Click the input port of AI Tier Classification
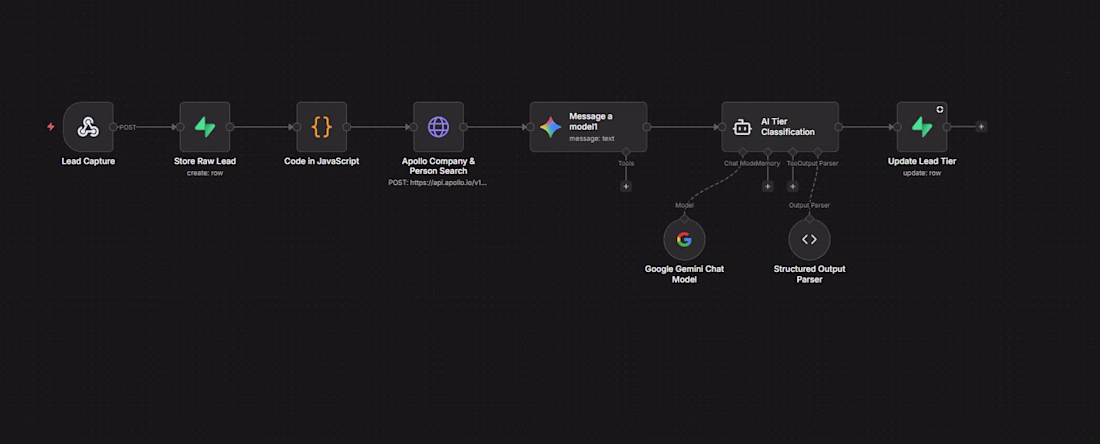The height and width of the screenshot is (444, 1100). click(722, 127)
